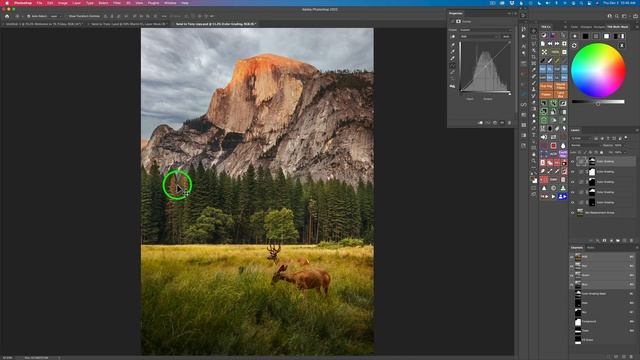Switch to the first document tab
Image resolution: width=640 pixels, height=360 pixels.
coord(44,24)
